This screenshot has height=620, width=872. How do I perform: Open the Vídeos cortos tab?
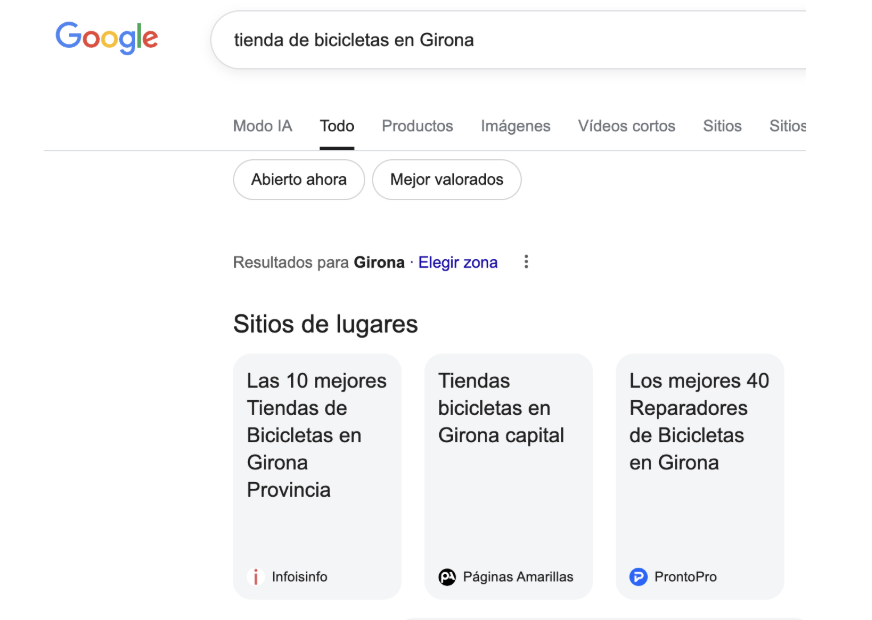626,126
